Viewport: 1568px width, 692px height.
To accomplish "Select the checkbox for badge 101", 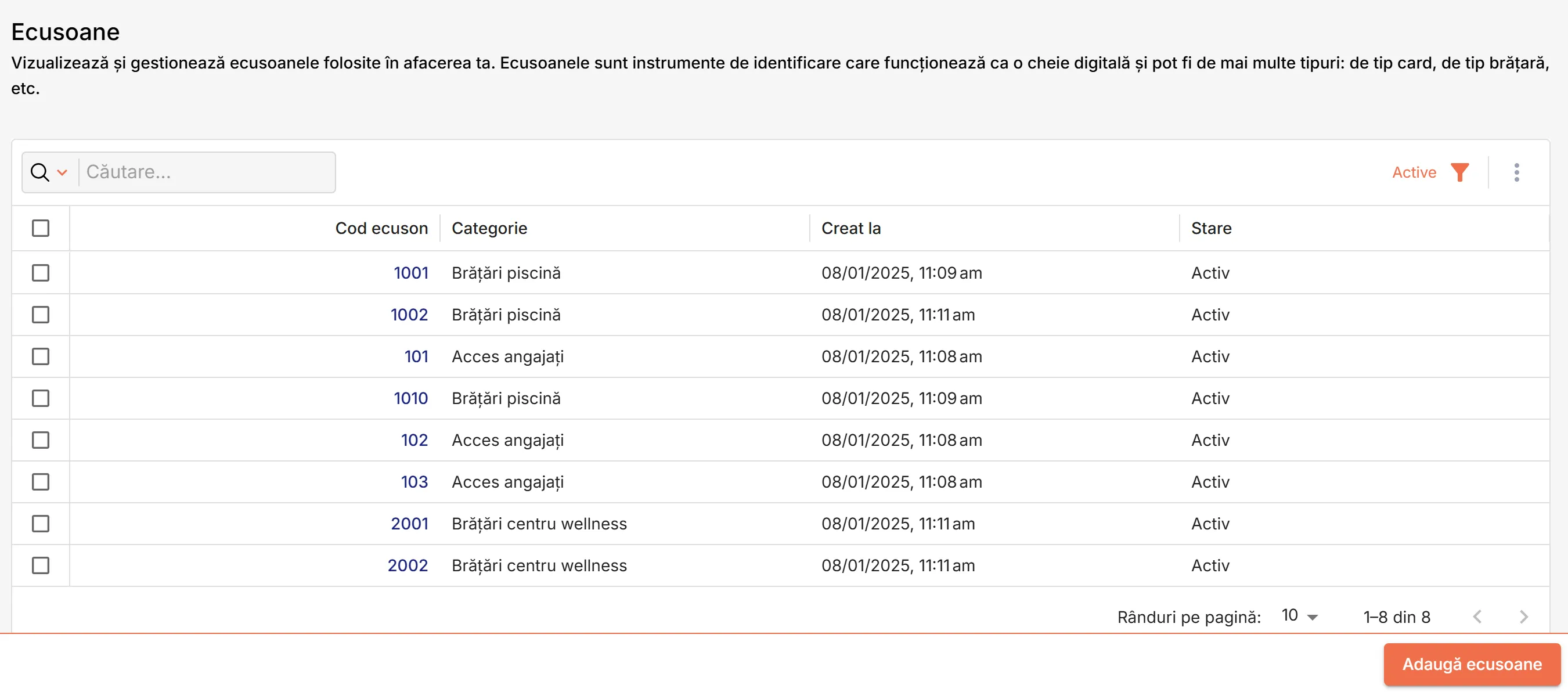I will (41, 356).
